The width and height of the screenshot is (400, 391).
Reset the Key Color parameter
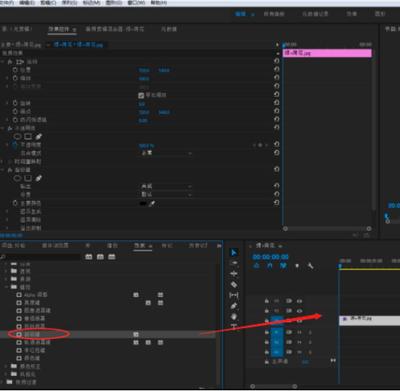point(276,203)
